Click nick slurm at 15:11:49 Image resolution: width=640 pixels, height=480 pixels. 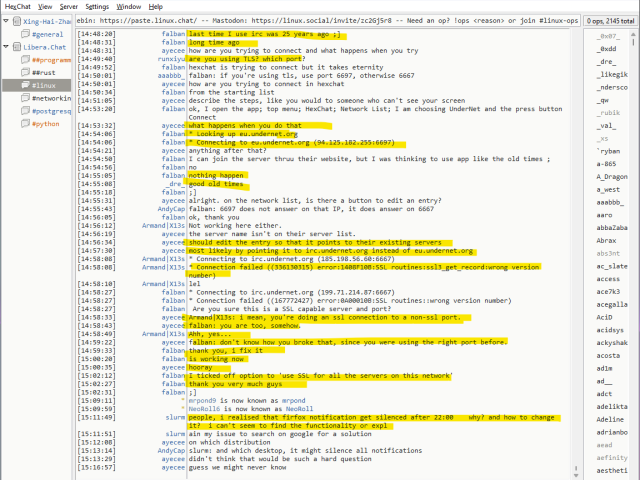pyautogui.click(x=175, y=417)
